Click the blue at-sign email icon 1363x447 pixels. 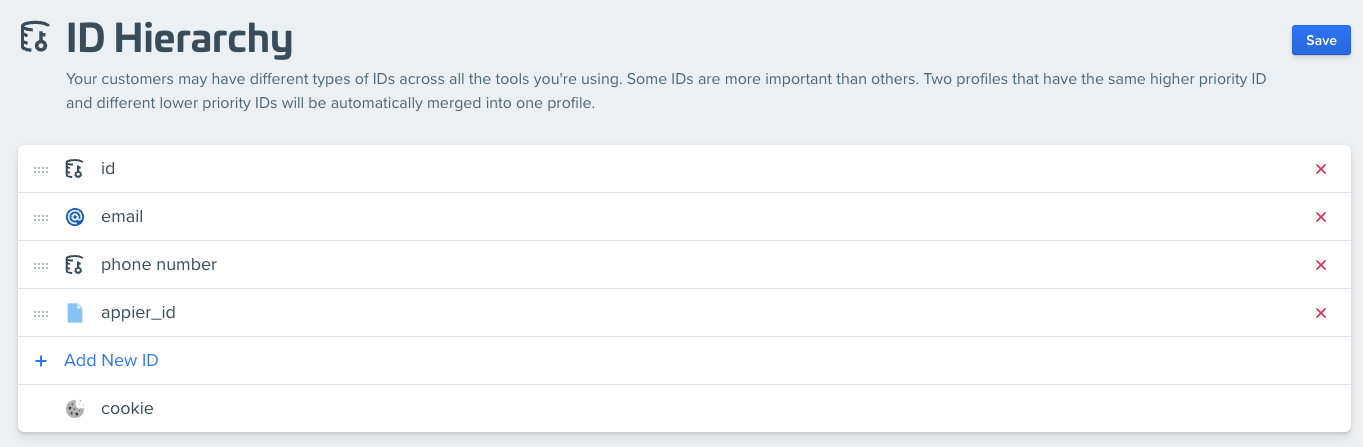click(x=74, y=217)
